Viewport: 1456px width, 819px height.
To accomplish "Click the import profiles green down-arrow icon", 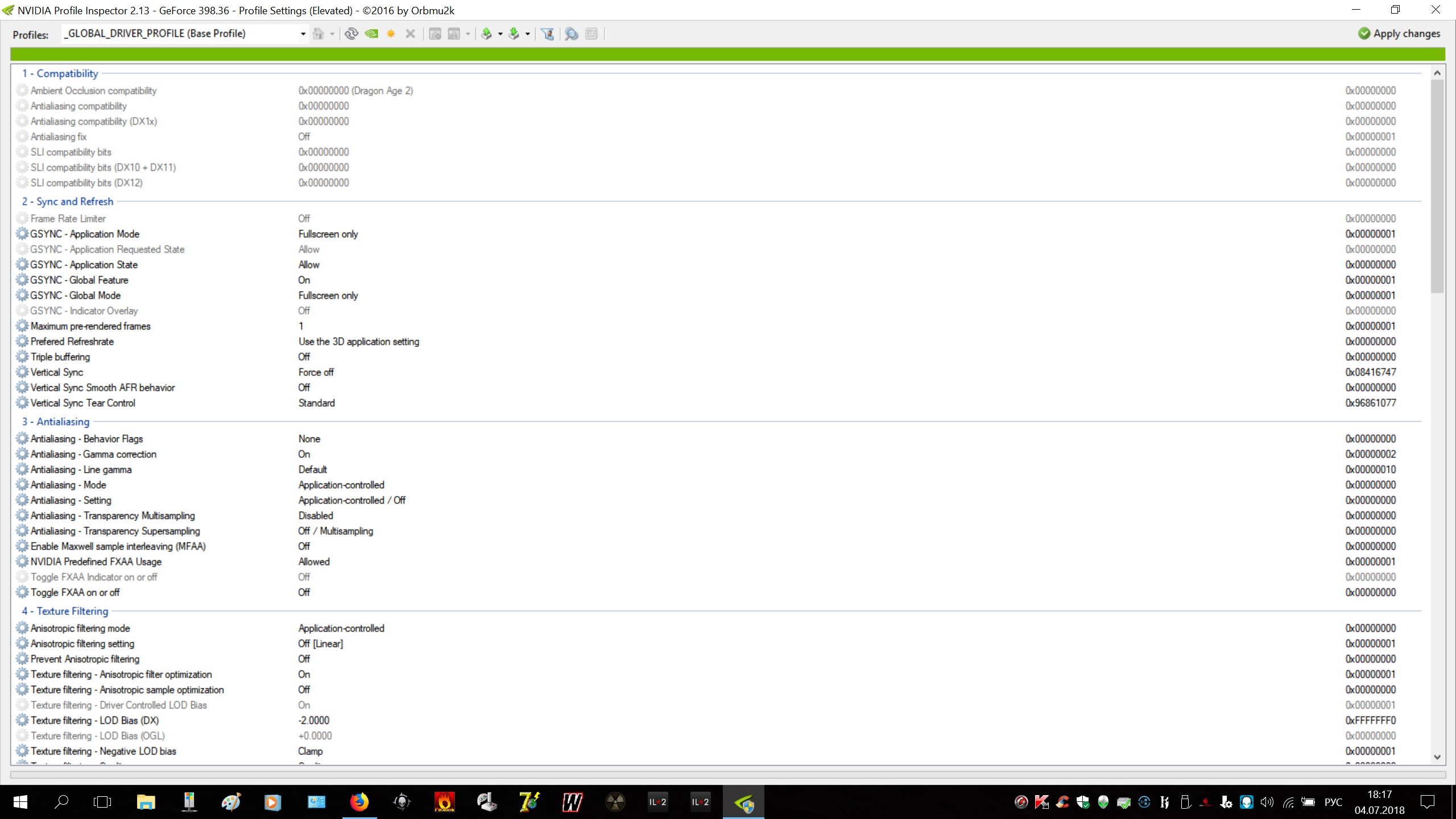I will coord(514,34).
